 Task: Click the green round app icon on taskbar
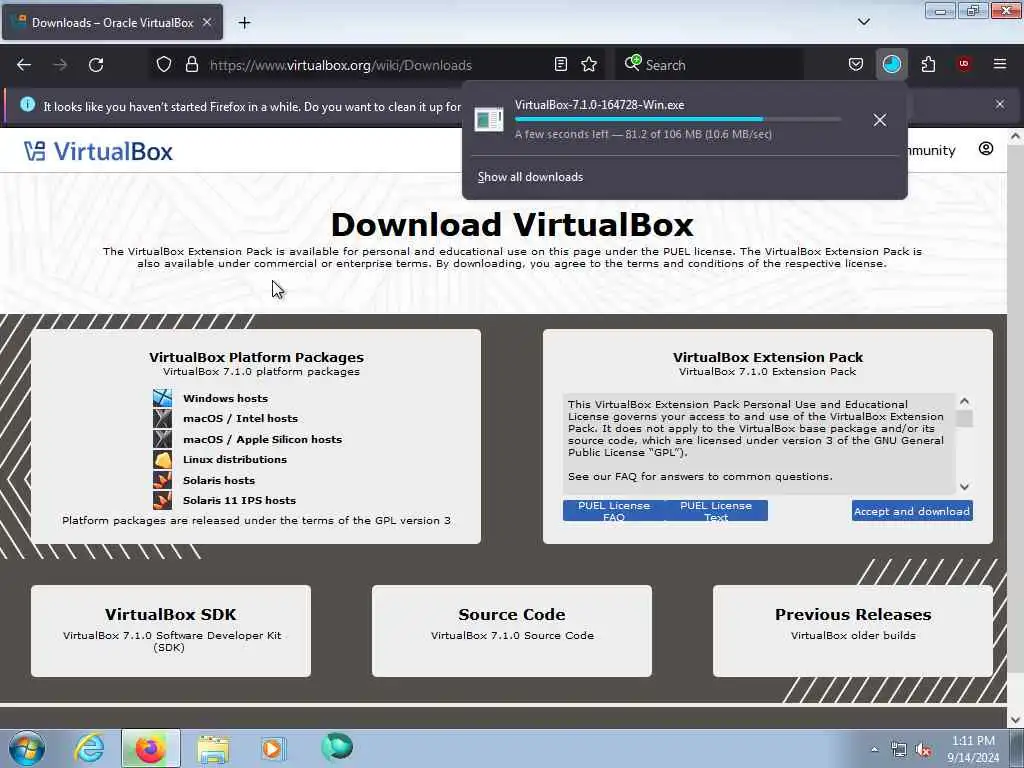click(x=337, y=746)
